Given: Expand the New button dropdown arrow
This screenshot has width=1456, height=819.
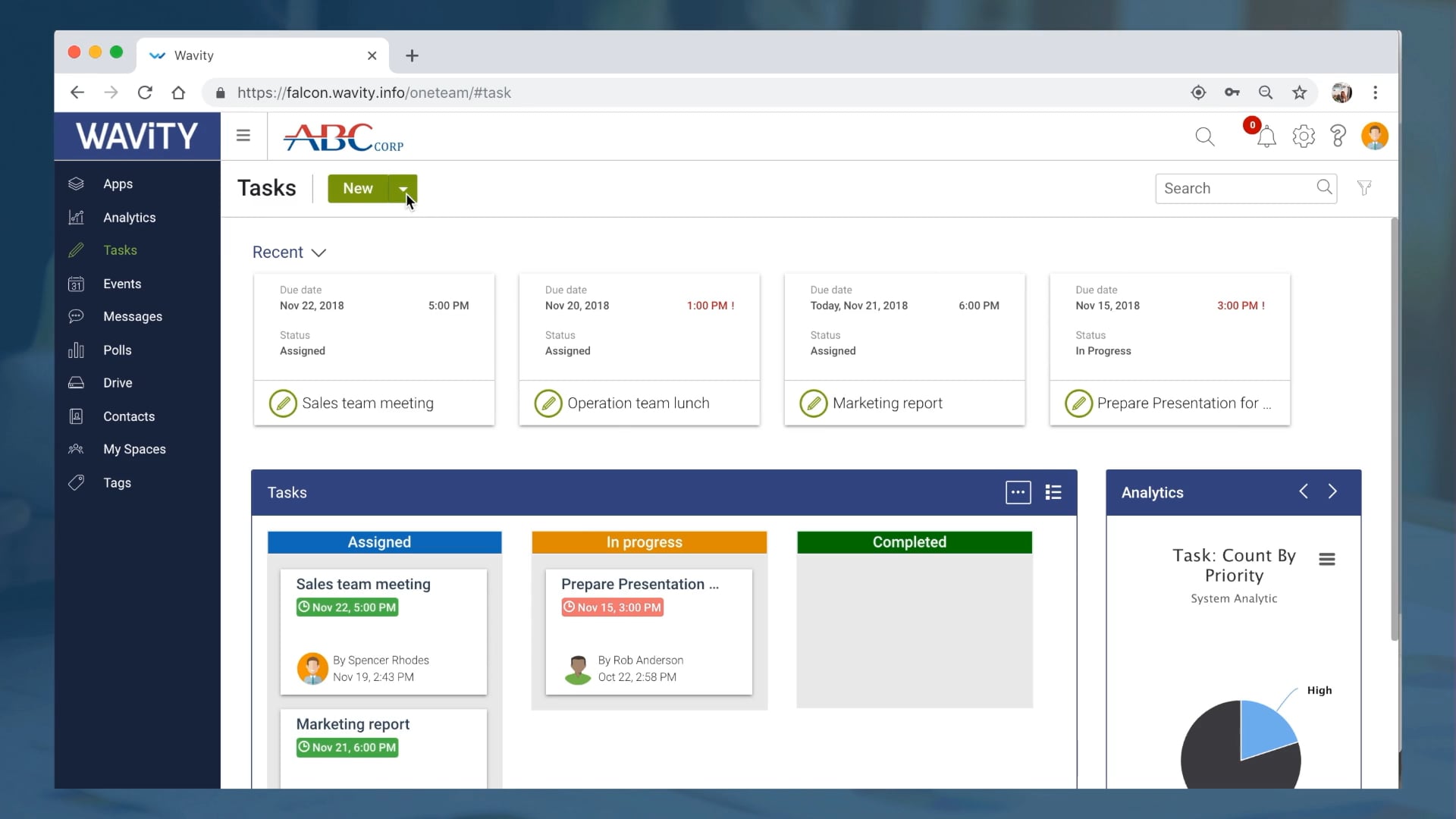Looking at the screenshot, I should point(403,189).
